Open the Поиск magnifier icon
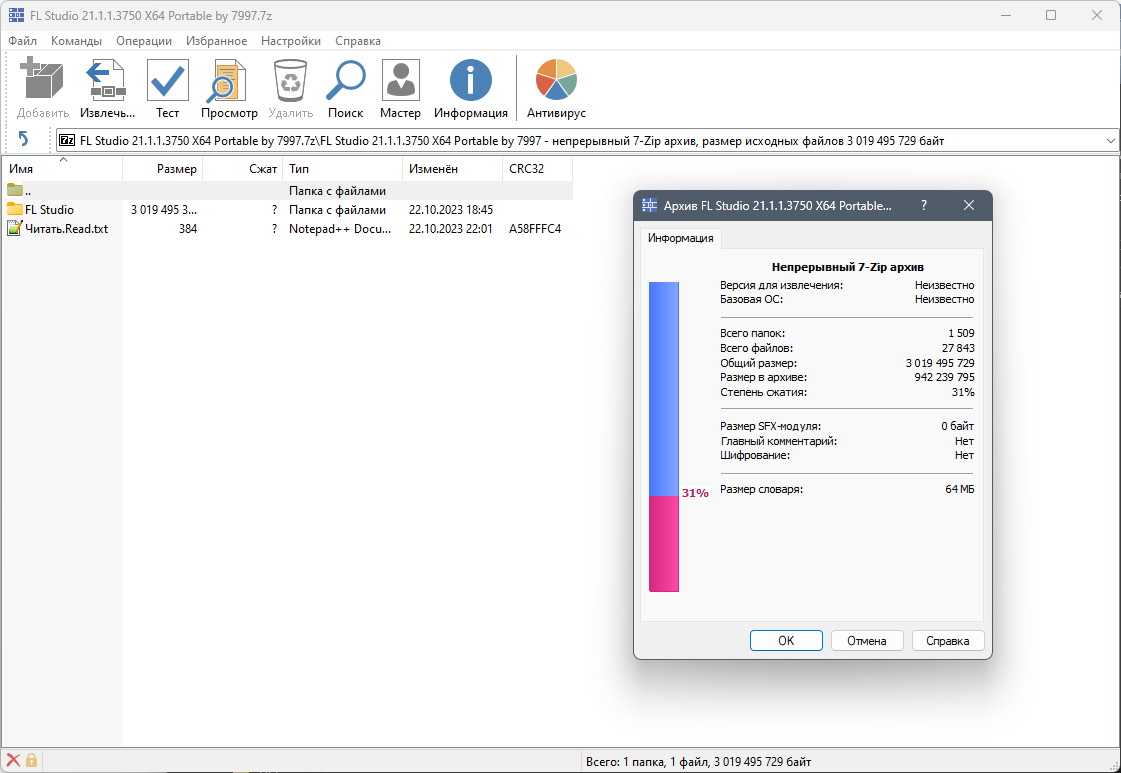Viewport: 1121px width, 773px height. tap(346, 79)
